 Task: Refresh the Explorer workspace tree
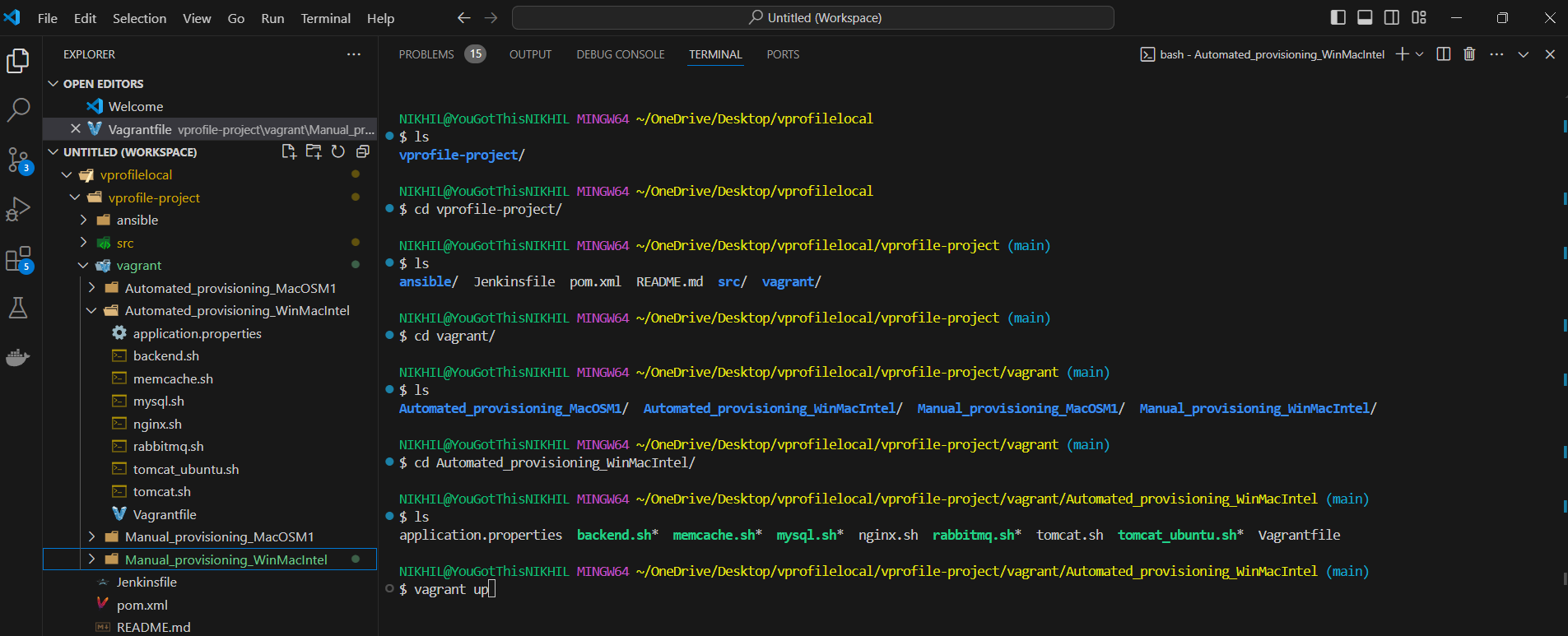338,151
